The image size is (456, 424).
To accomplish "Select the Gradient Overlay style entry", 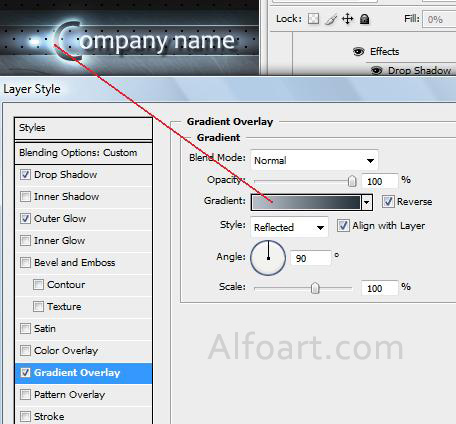I will 84,373.
